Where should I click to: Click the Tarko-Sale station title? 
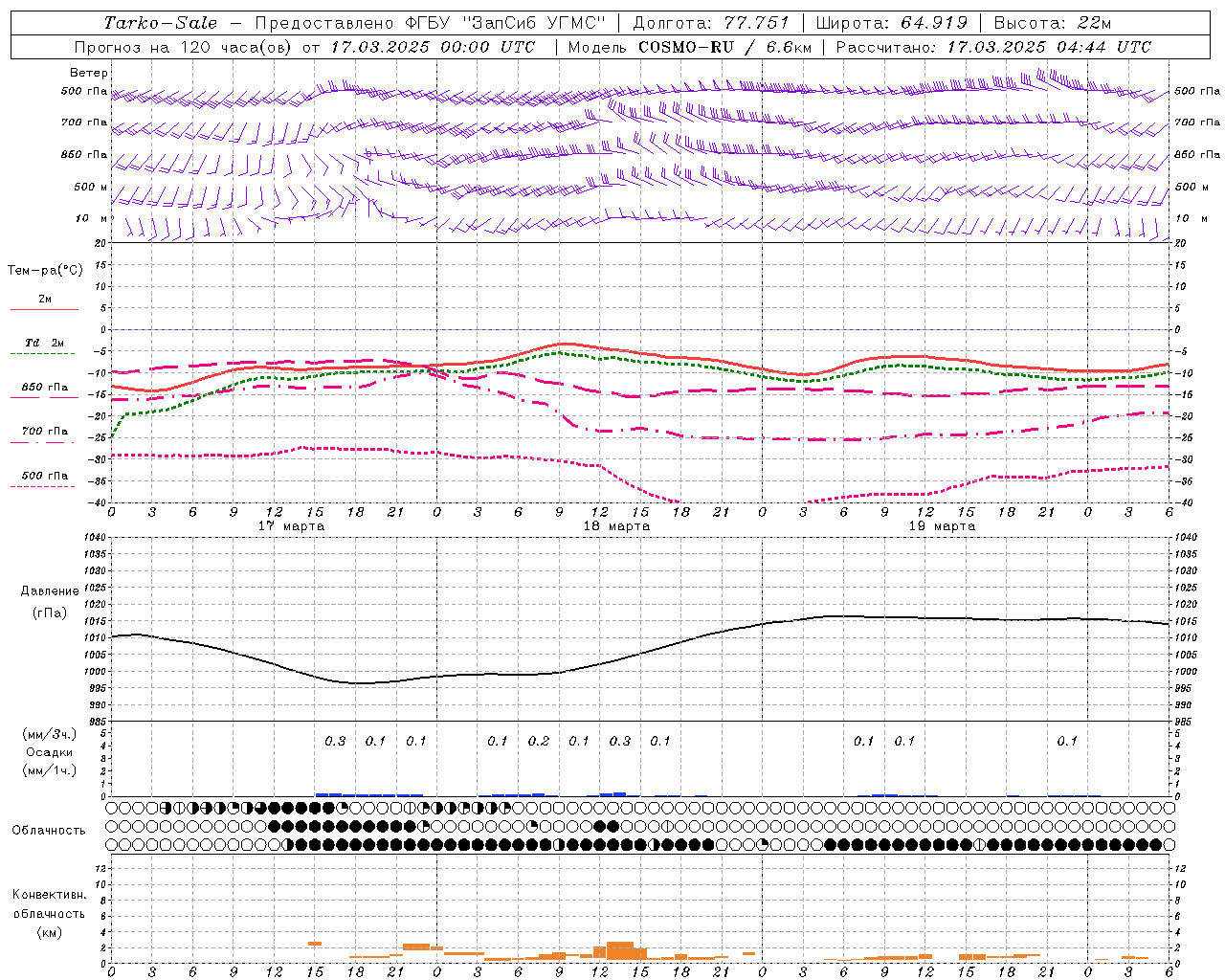161,23
